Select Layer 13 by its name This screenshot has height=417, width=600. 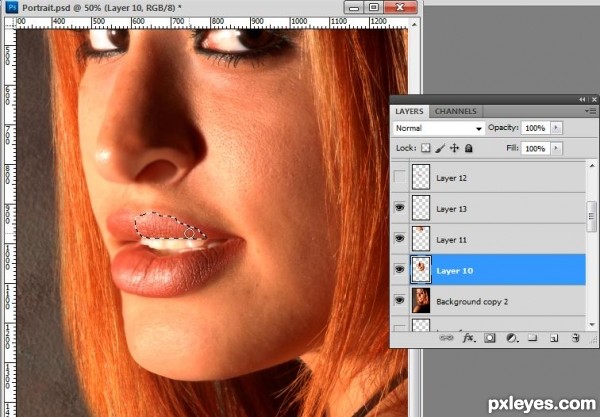tap(452, 209)
